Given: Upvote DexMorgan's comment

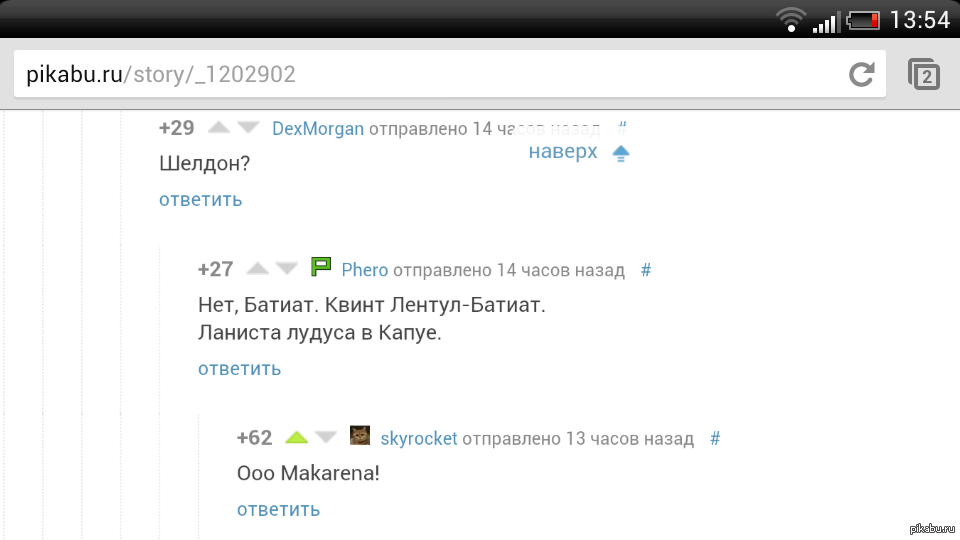Looking at the screenshot, I should click(x=219, y=127).
